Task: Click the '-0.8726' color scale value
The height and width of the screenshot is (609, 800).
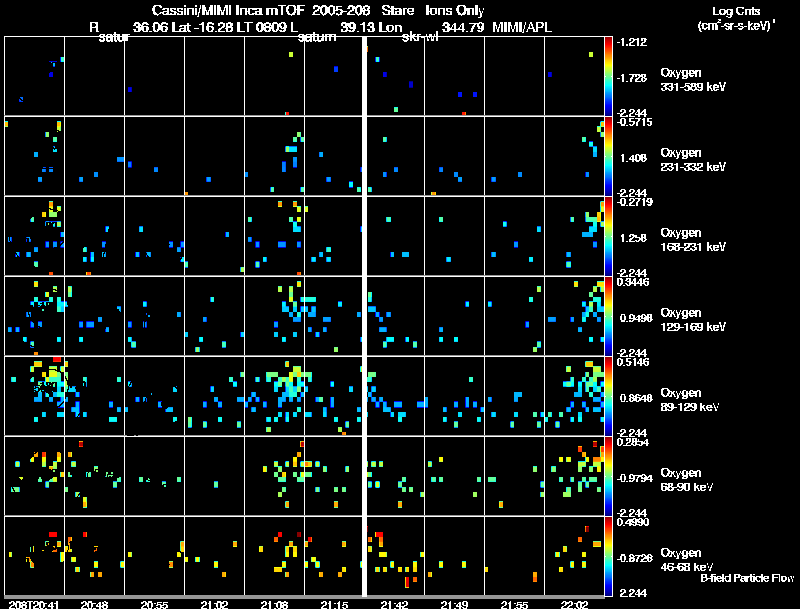Action: (635, 559)
